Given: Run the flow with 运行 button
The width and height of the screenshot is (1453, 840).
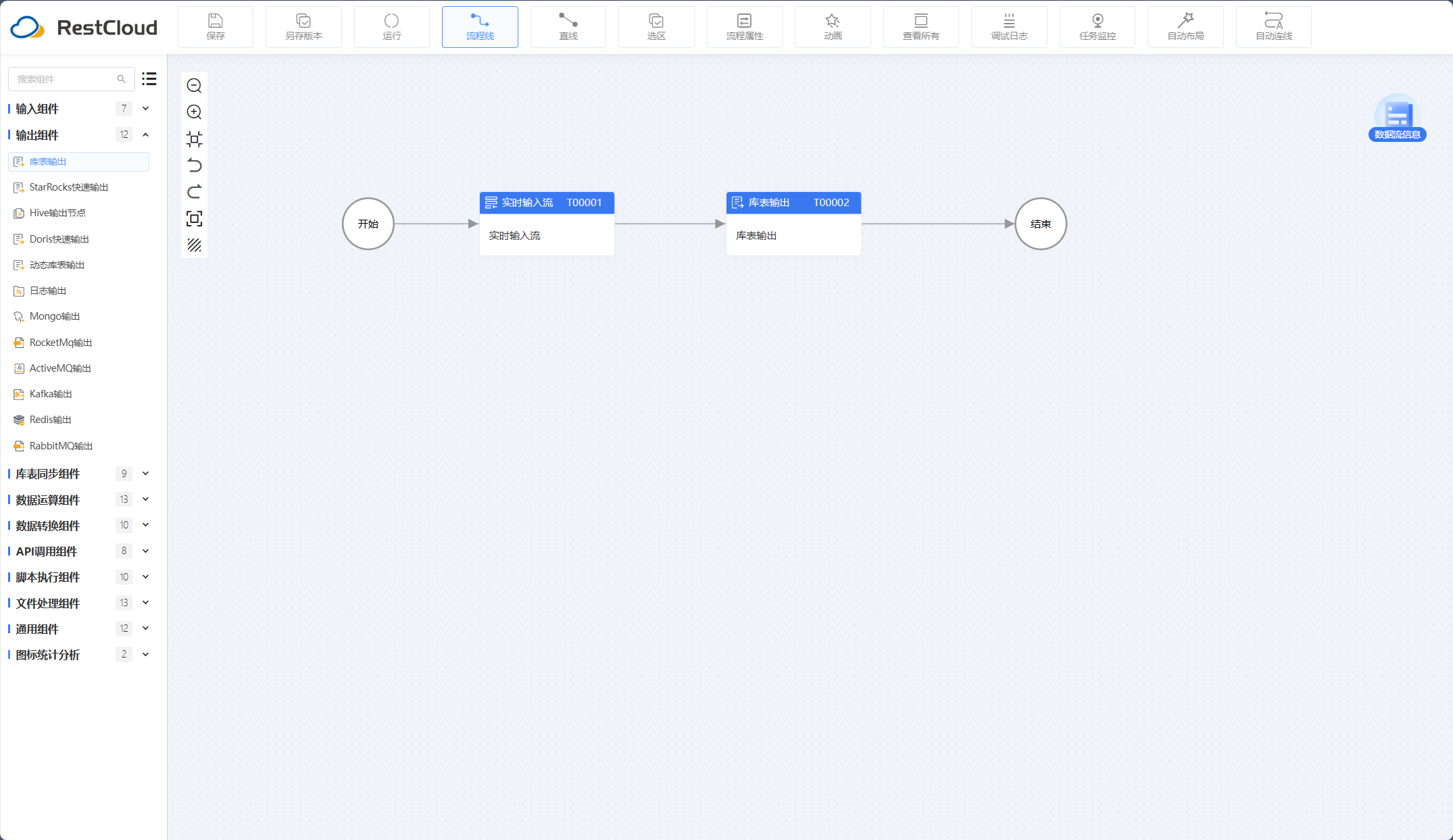Looking at the screenshot, I should pyautogui.click(x=392, y=27).
